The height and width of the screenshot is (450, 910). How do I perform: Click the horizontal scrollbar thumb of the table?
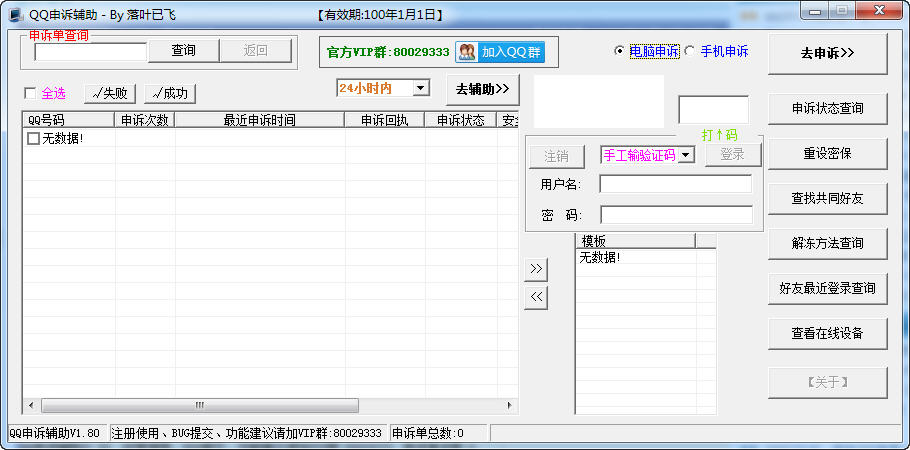click(x=200, y=405)
